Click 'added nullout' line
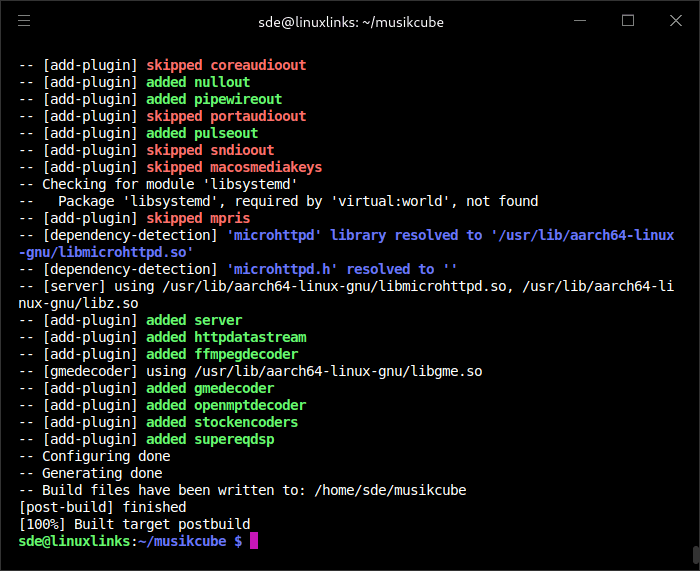 coord(134,82)
